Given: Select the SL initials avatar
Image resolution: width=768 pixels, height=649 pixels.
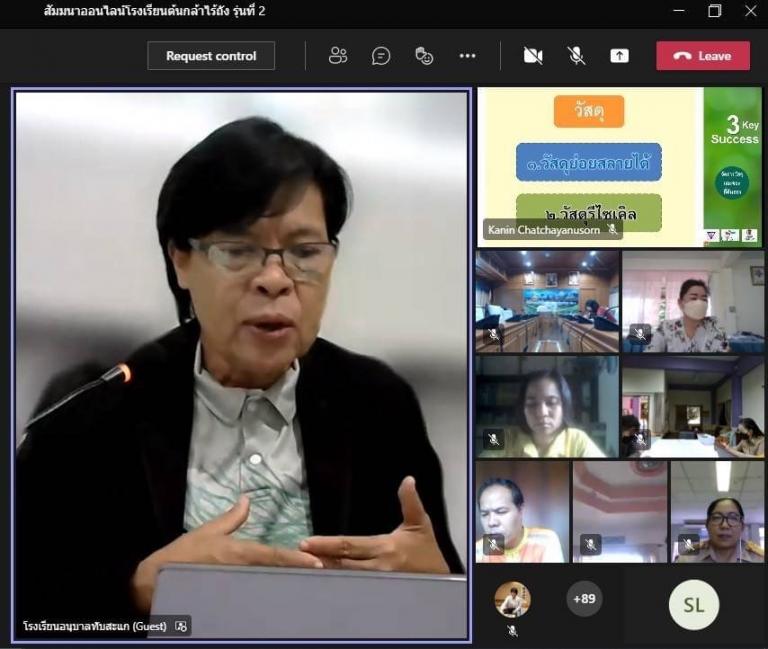Looking at the screenshot, I should point(693,604).
